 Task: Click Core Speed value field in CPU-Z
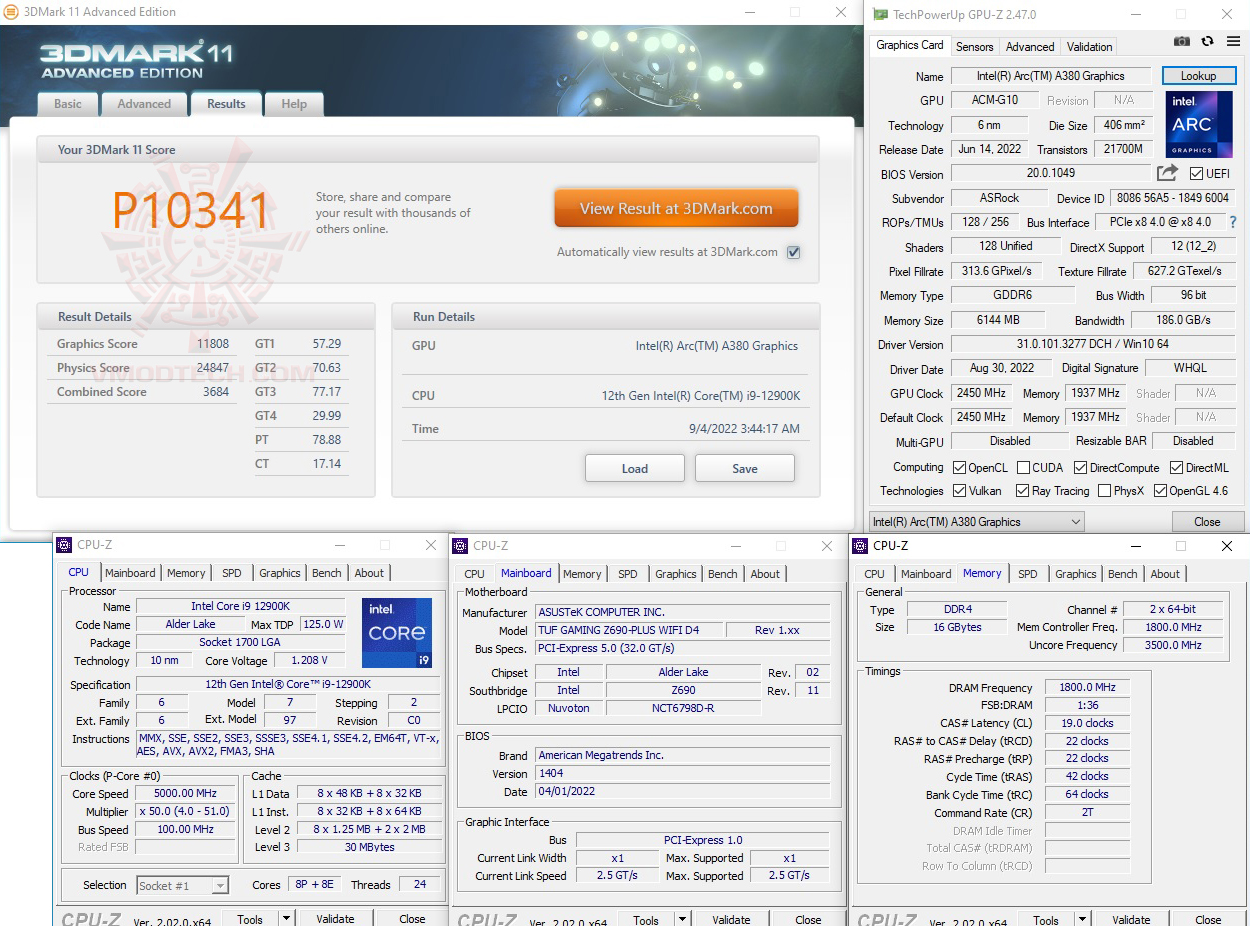tap(186, 794)
